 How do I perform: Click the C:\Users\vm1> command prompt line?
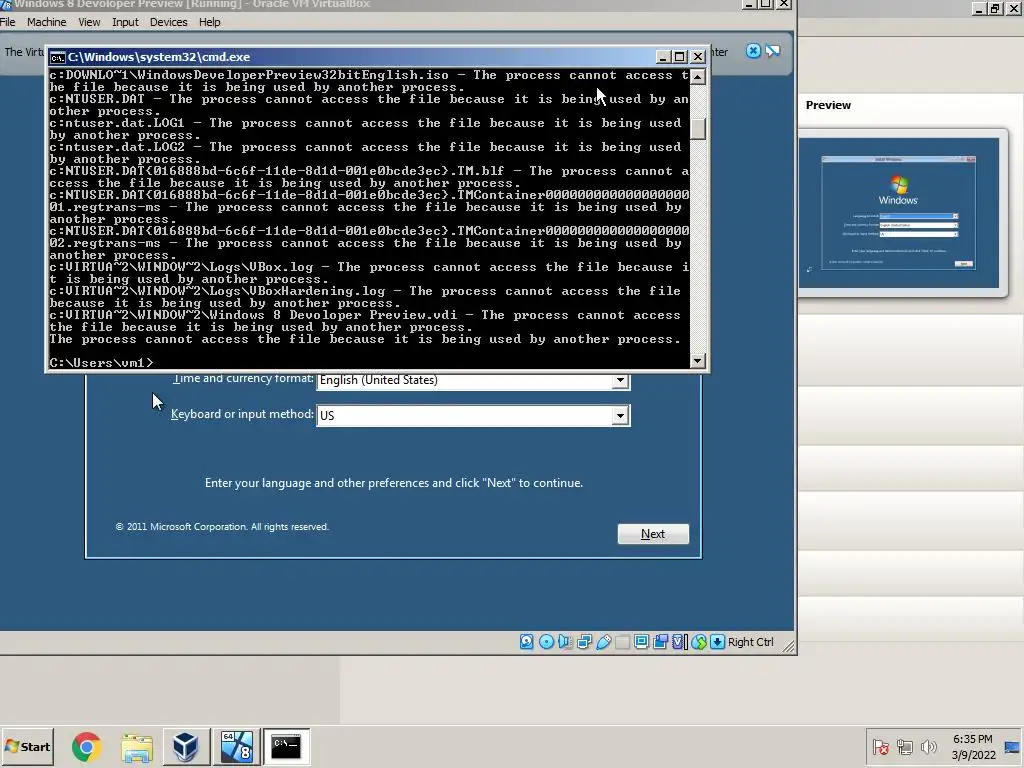(x=101, y=362)
